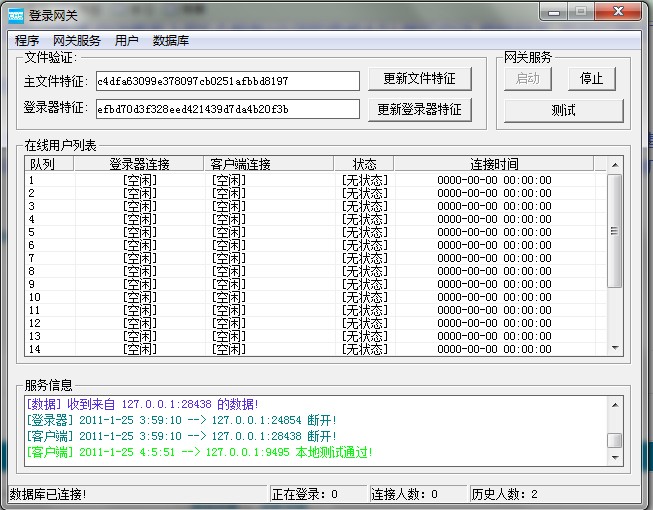Image resolution: width=653 pixels, height=510 pixels.
Task: Open the 网关服务 menu
Action: coord(77,41)
